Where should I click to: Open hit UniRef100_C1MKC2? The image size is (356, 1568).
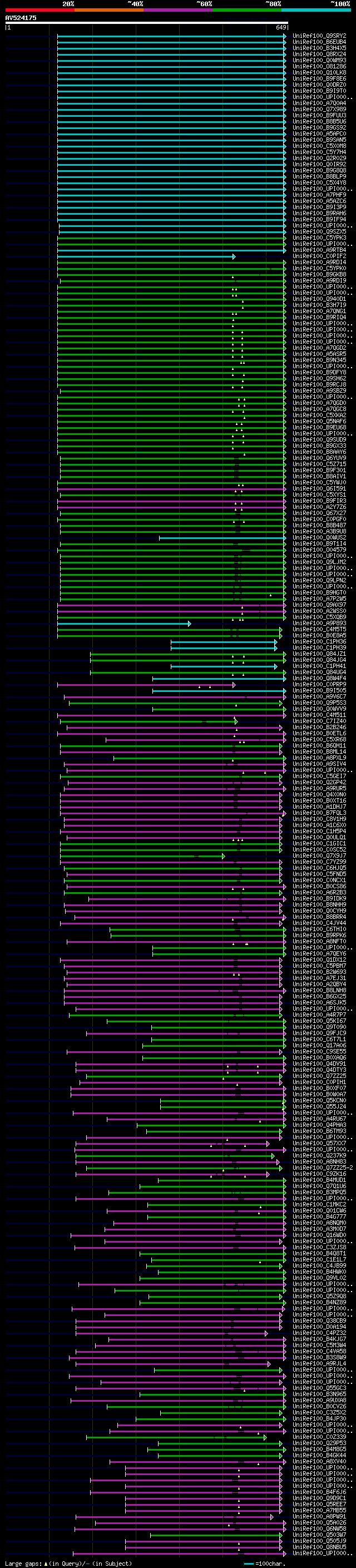[x=319, y=1205]
